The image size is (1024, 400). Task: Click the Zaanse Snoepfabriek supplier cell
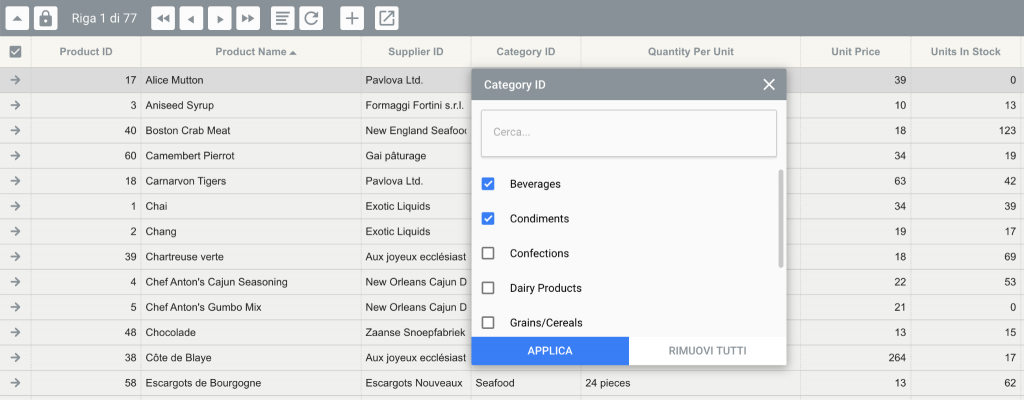coord(416,332)
